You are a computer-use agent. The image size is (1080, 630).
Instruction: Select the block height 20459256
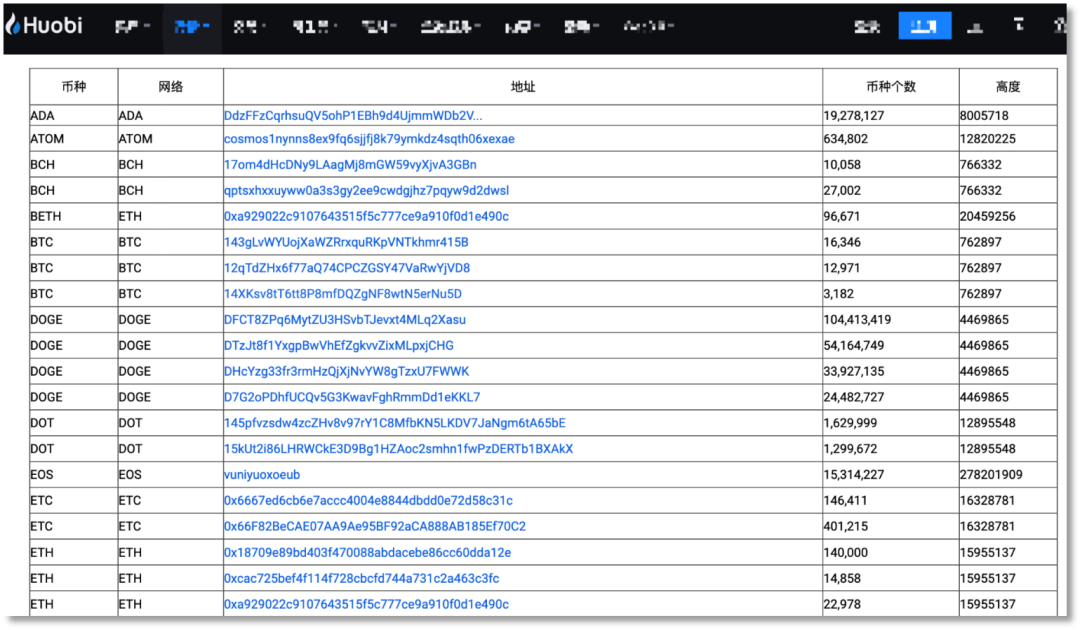(988, 216)
